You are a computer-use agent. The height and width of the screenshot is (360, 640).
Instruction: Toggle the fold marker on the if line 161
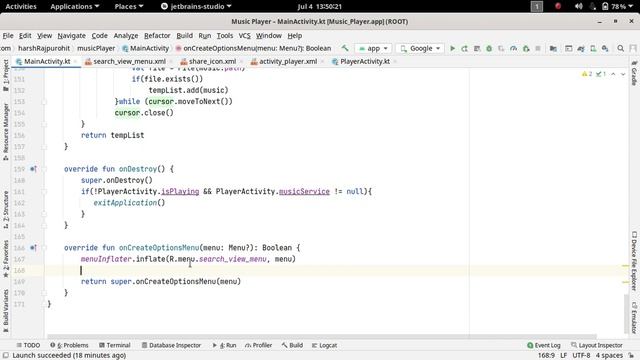click(x=44, y=191)
